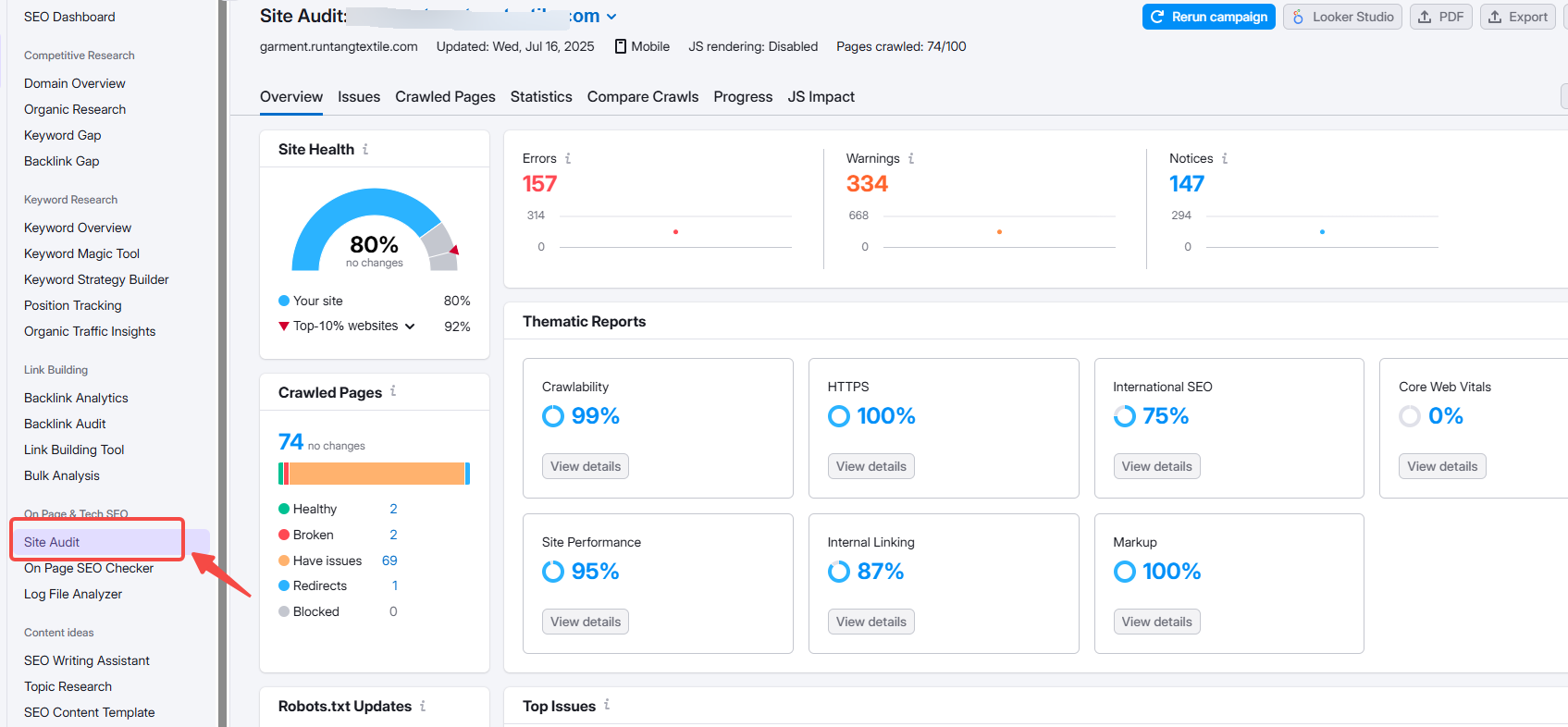
Task: Click the info icon next to Top Issues
Action: click(607, 705)
